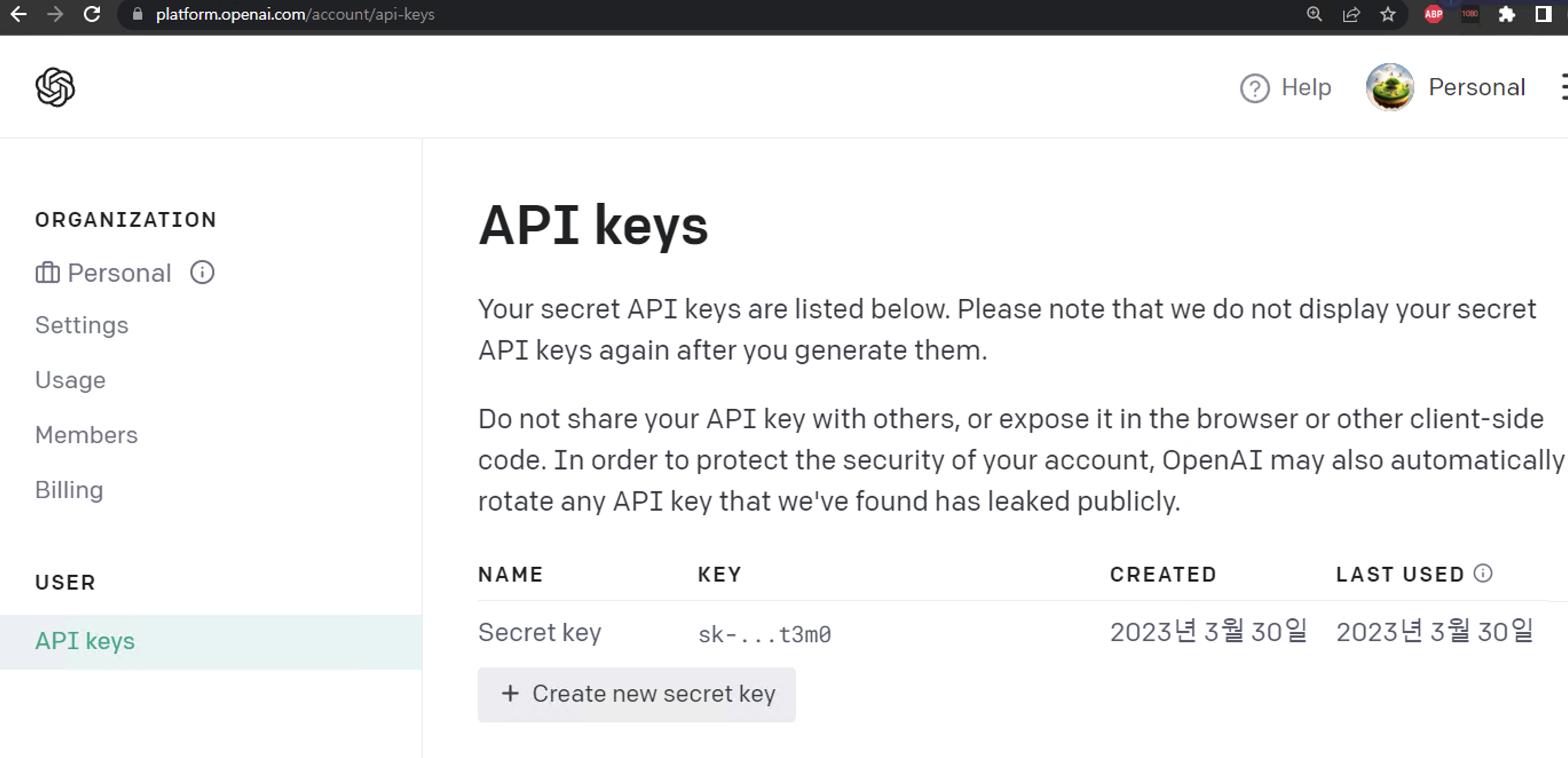Go to the Billing page
This screenshot has width=1568, height=758.
pos(69,489)
